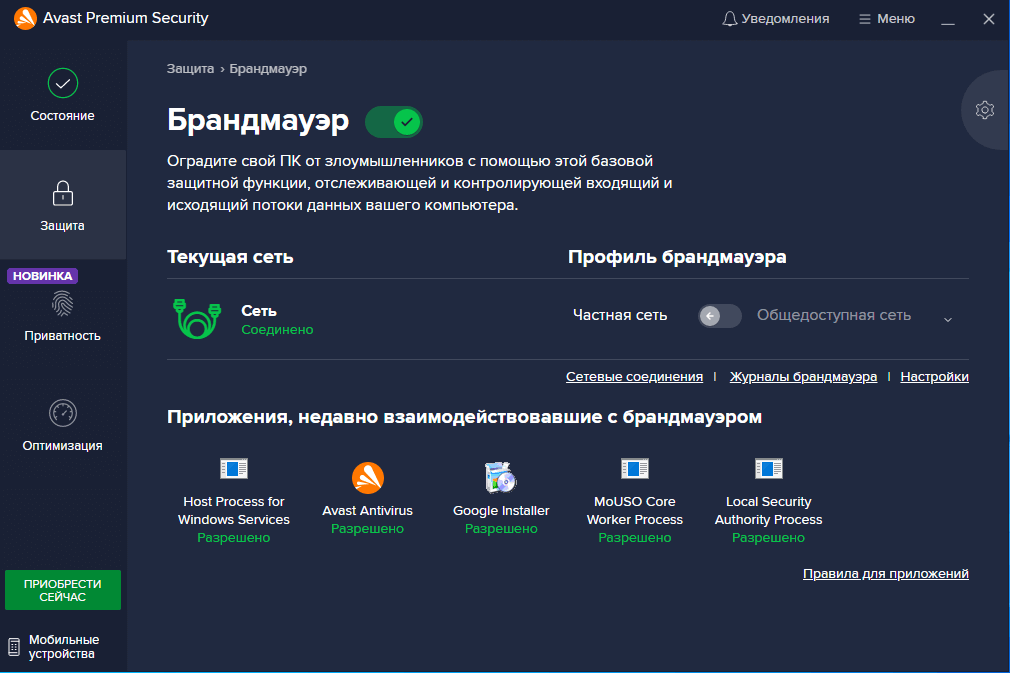Click Разрешено under Google Installer
The height and width of the screenshot is (673, 1010).
pyautogui.click(x=501, y=529)
